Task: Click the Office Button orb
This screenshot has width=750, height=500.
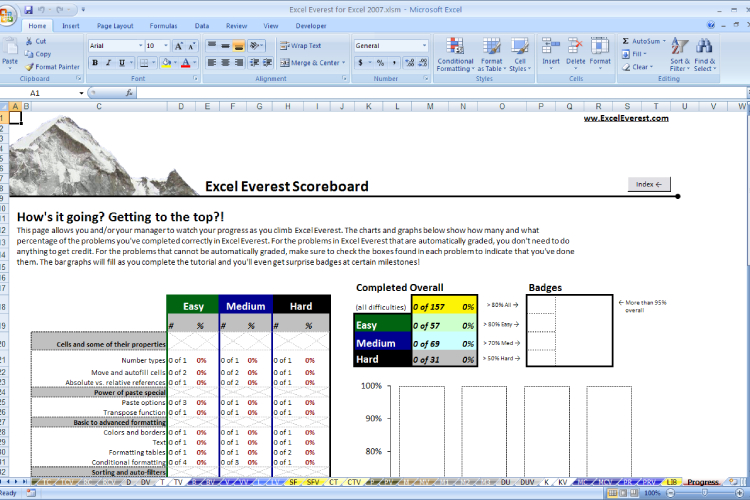Action: point(8,15)
